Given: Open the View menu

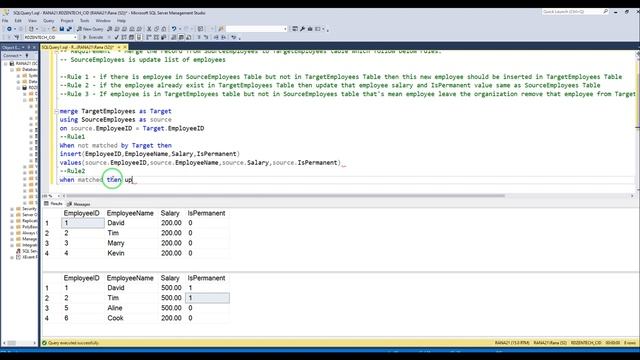Looking at the screenshot, I should (32, 20).
